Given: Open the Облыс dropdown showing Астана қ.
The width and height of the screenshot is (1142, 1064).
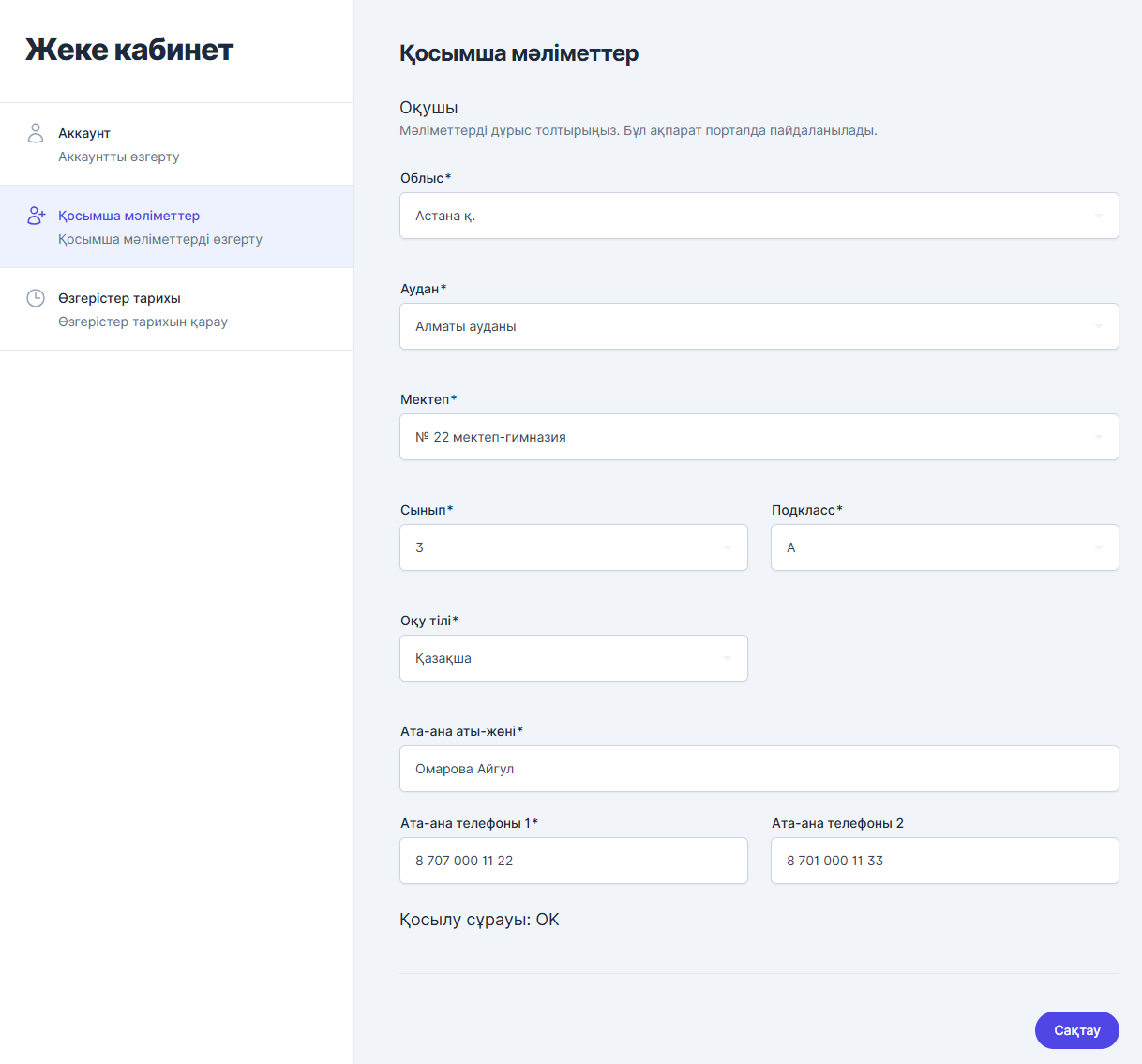Looking at the screenshot, I should [x=759, y=216].
